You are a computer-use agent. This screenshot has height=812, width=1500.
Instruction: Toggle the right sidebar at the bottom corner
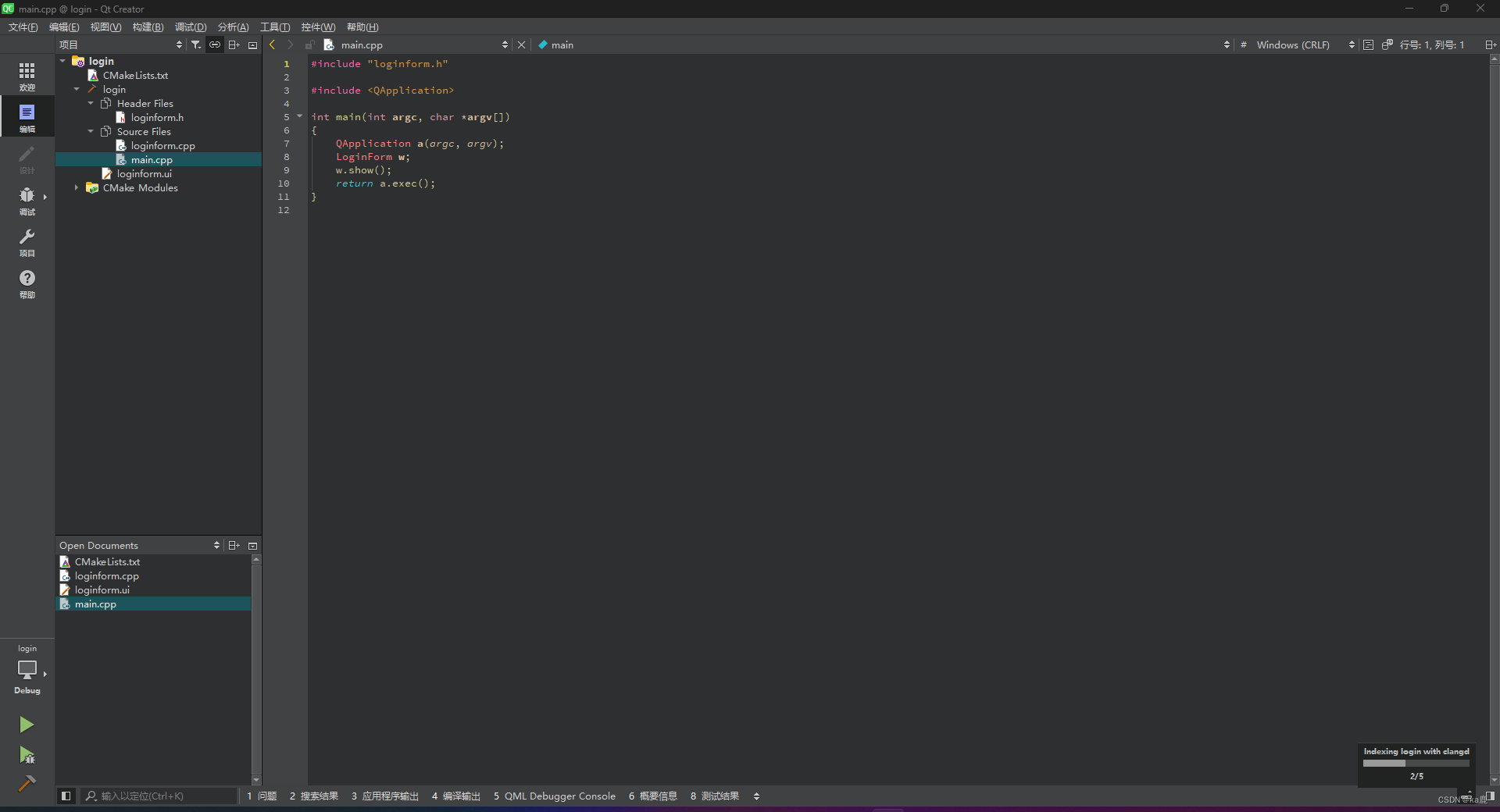tap(1490, 796)
